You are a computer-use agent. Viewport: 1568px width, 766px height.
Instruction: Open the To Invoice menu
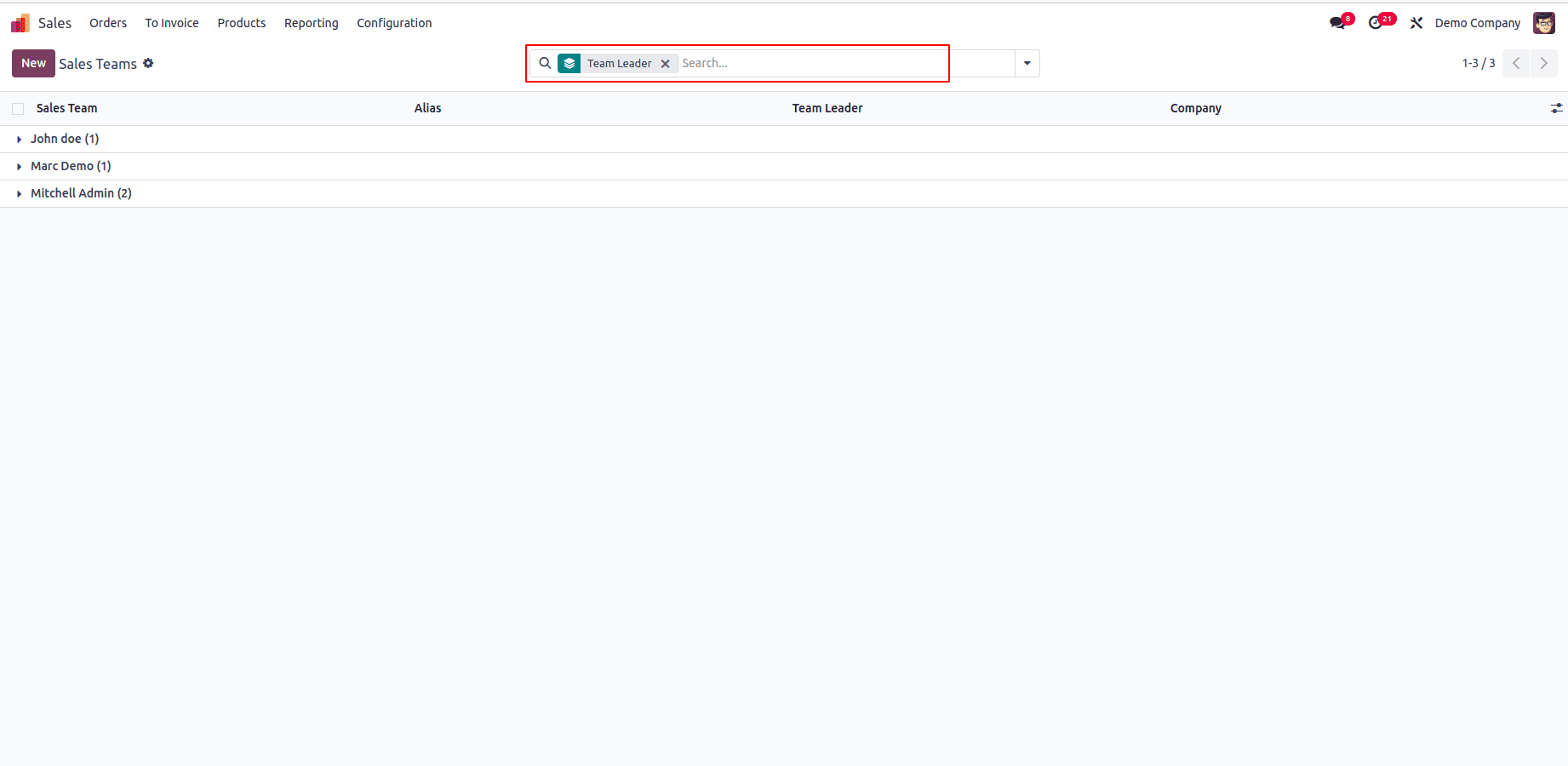point(172,23)
